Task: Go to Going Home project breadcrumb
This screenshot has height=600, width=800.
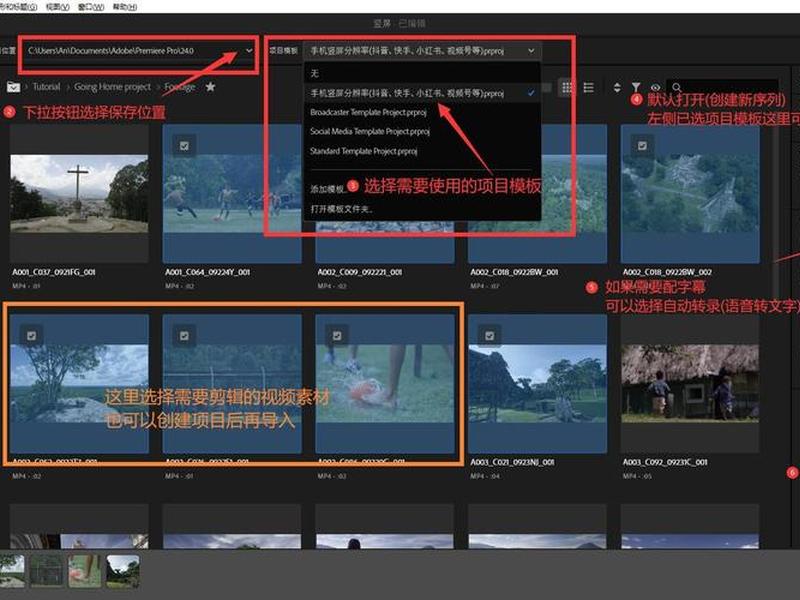Action: pyautogui.click(x=112, y=87)
